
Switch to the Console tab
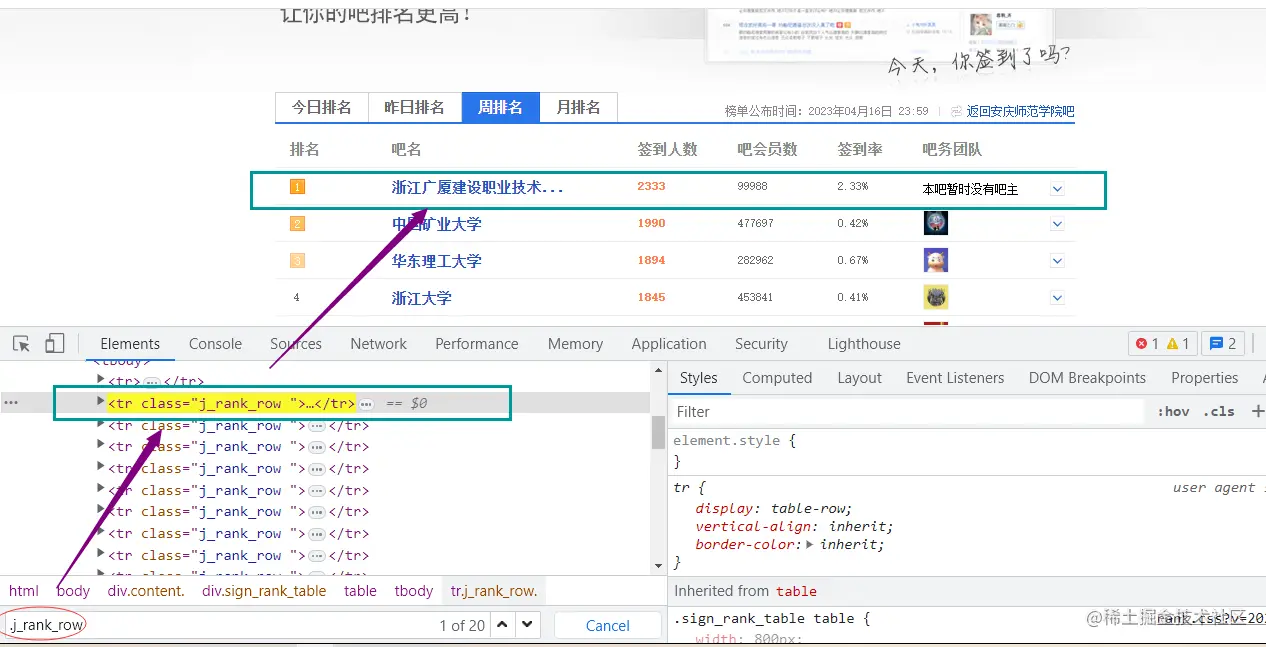pos(214,343)
